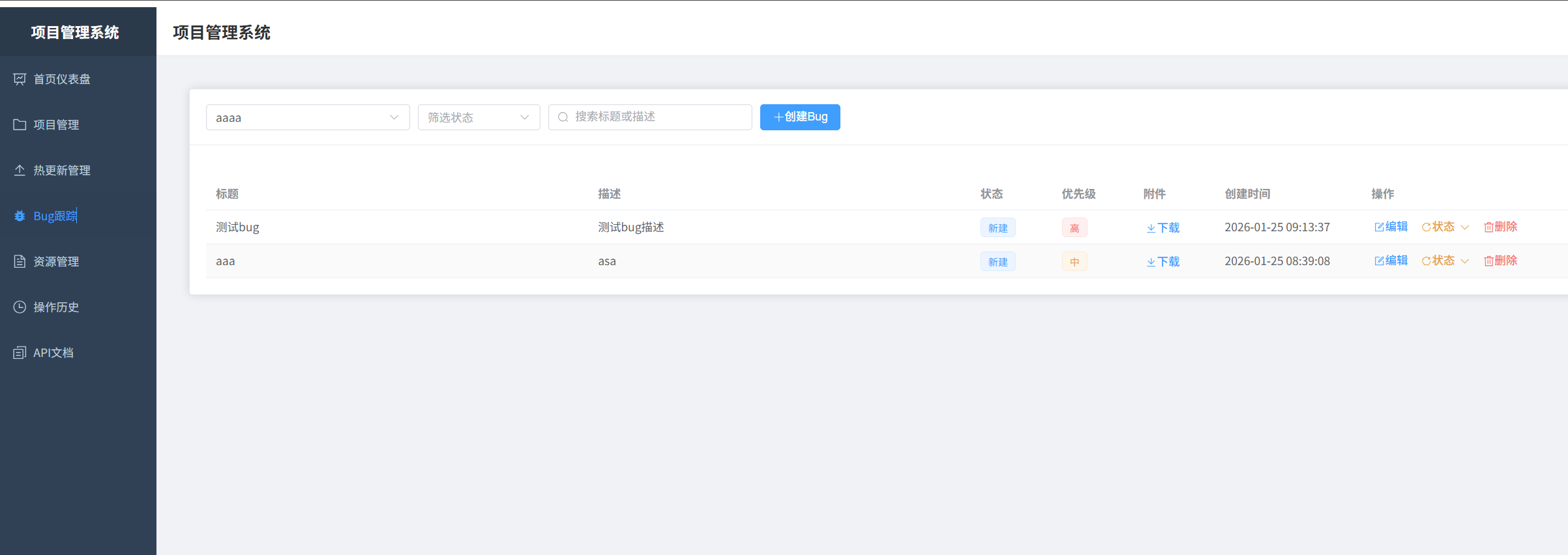Click the document icon for 资源管理
Image resolution: width=1568 pixels, height=555 pixels.
point(20,261)
